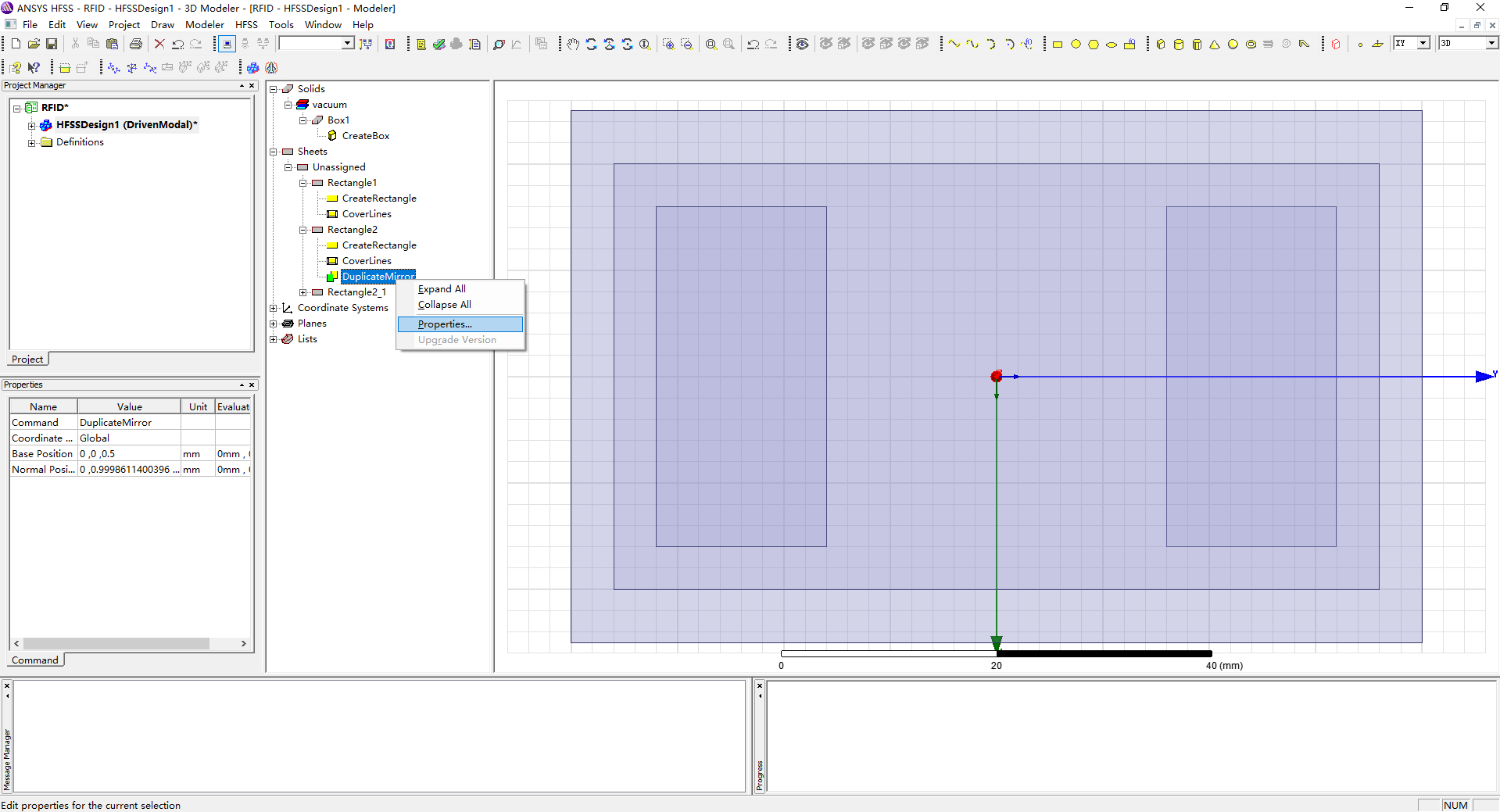Switch to the Command tab
This screenshot has height=812, width=1500.
pos(35,660)
